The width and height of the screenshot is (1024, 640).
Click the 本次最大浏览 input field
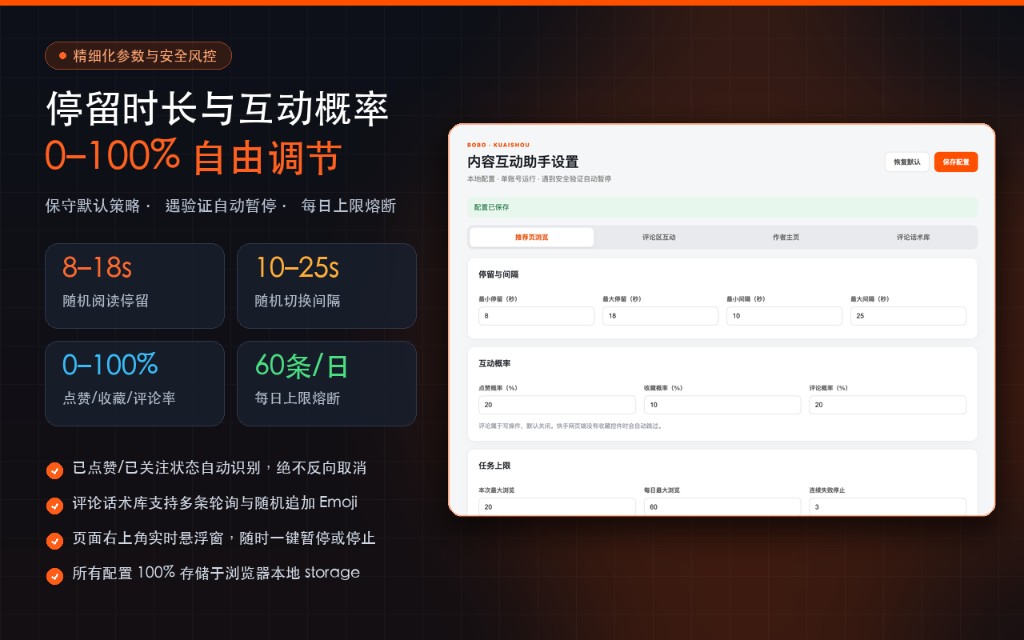557,506
